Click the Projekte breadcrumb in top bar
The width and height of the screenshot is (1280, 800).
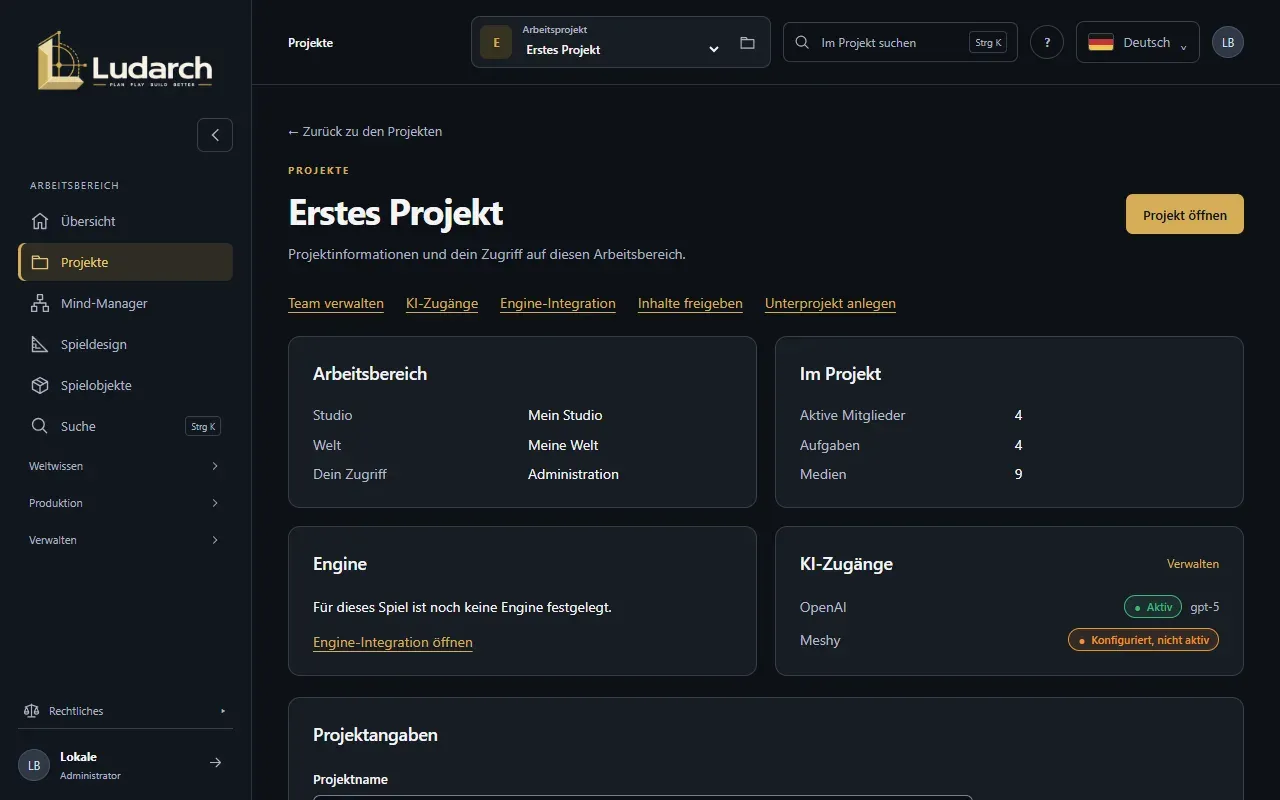coord(311,43)
